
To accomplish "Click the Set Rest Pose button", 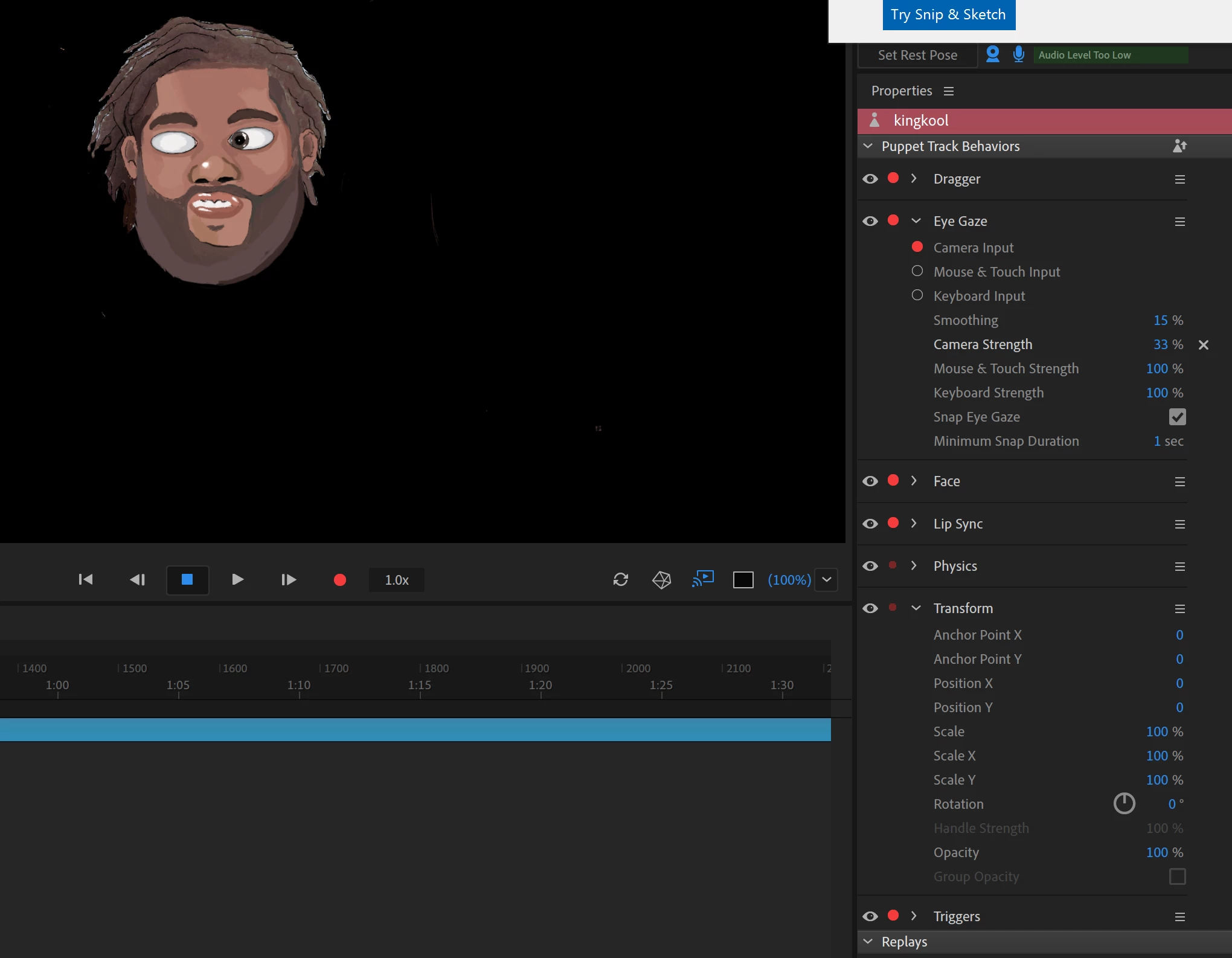I will (917, 56).
